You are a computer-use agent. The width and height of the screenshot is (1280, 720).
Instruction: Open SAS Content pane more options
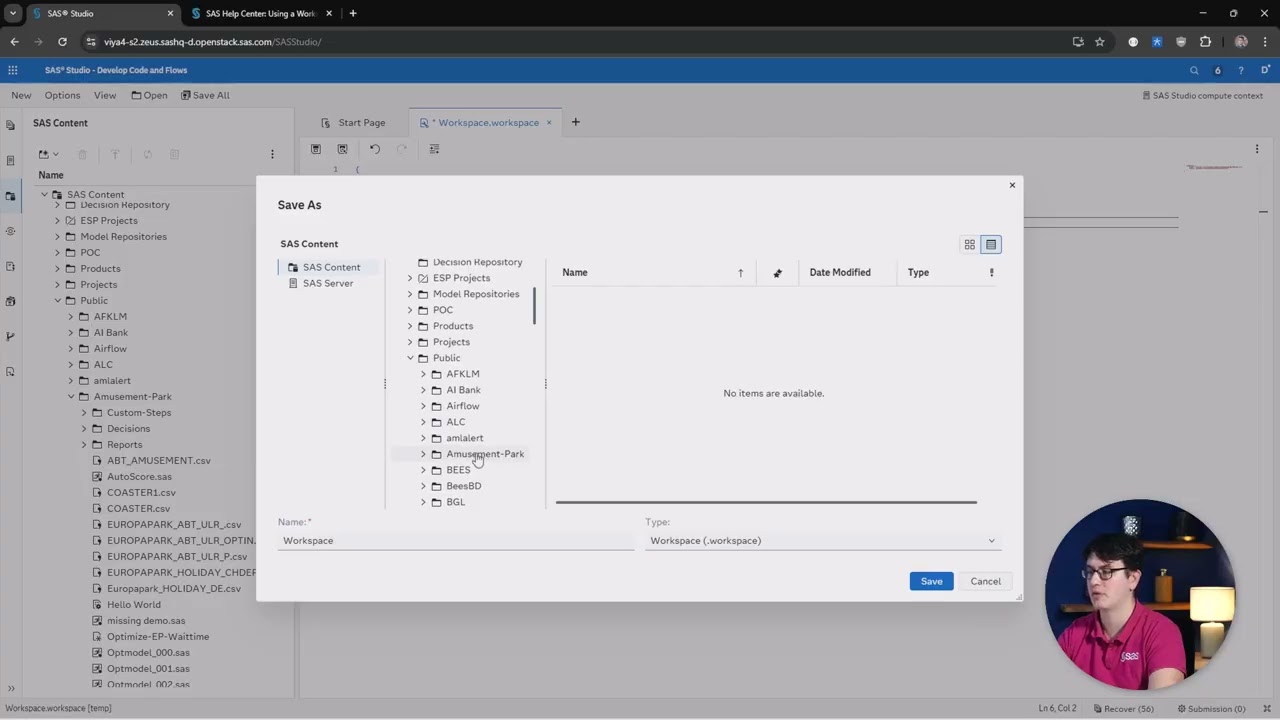[x=272, y=154]
